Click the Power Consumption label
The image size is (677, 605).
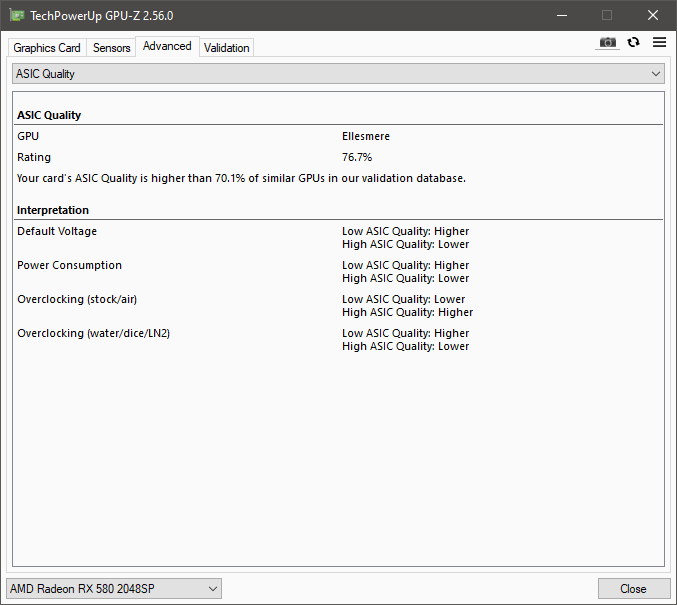click(70, 265)
